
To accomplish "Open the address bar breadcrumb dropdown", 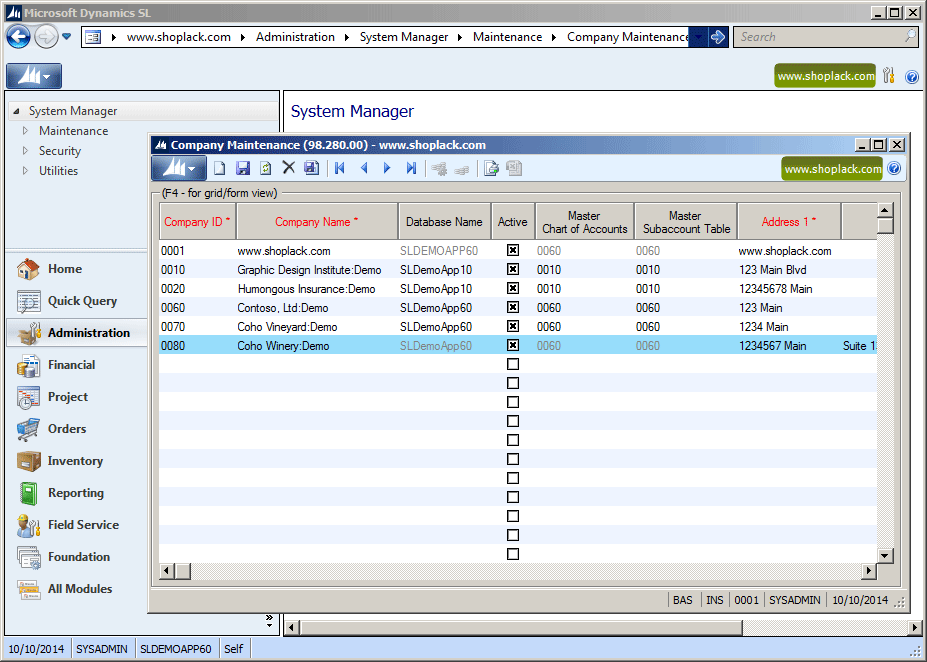I will tap(698, 37).
